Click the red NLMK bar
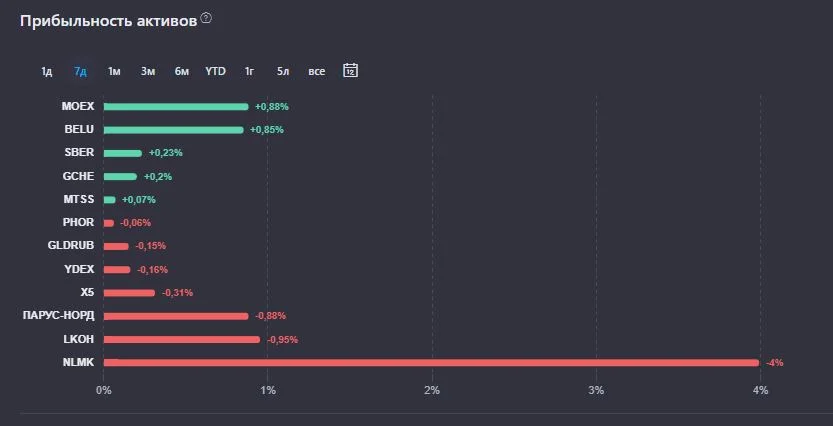 pos(431,363)
